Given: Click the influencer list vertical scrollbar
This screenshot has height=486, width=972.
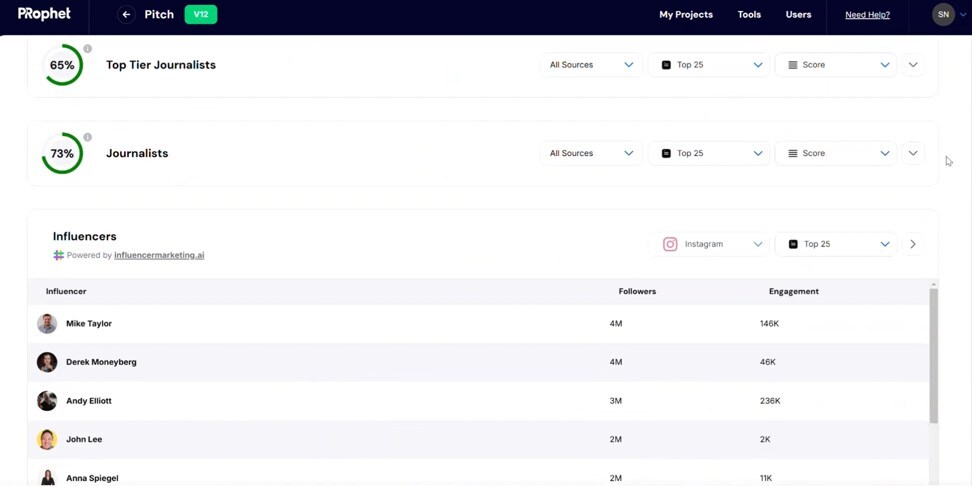Looking at the screenshot, I should [x=934, y=355].
